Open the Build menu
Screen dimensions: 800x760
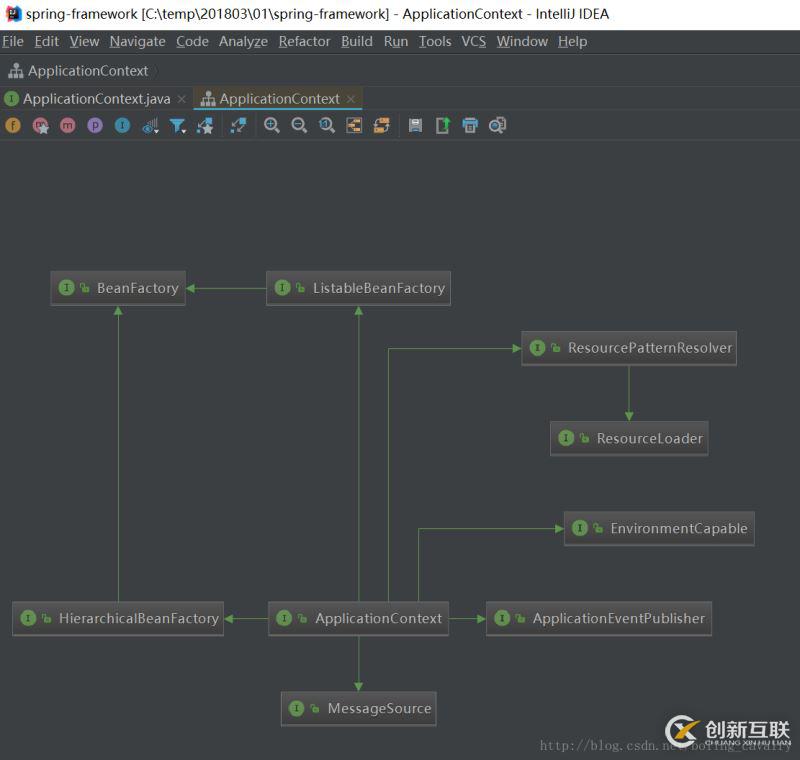click(x=357, y=41)
